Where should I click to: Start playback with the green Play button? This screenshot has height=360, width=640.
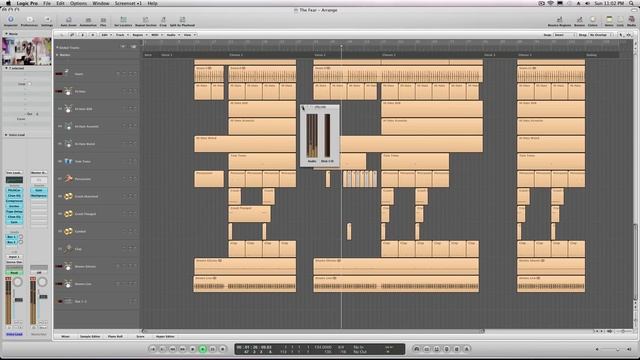[202, 349]
